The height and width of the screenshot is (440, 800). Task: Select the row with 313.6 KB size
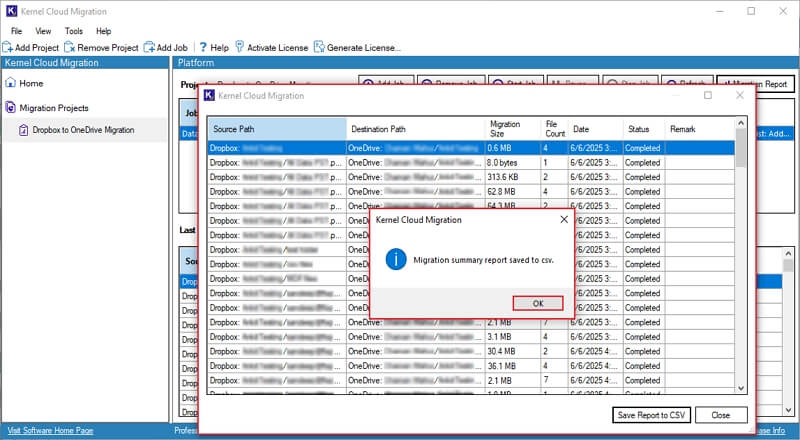[x=471, y=177]
